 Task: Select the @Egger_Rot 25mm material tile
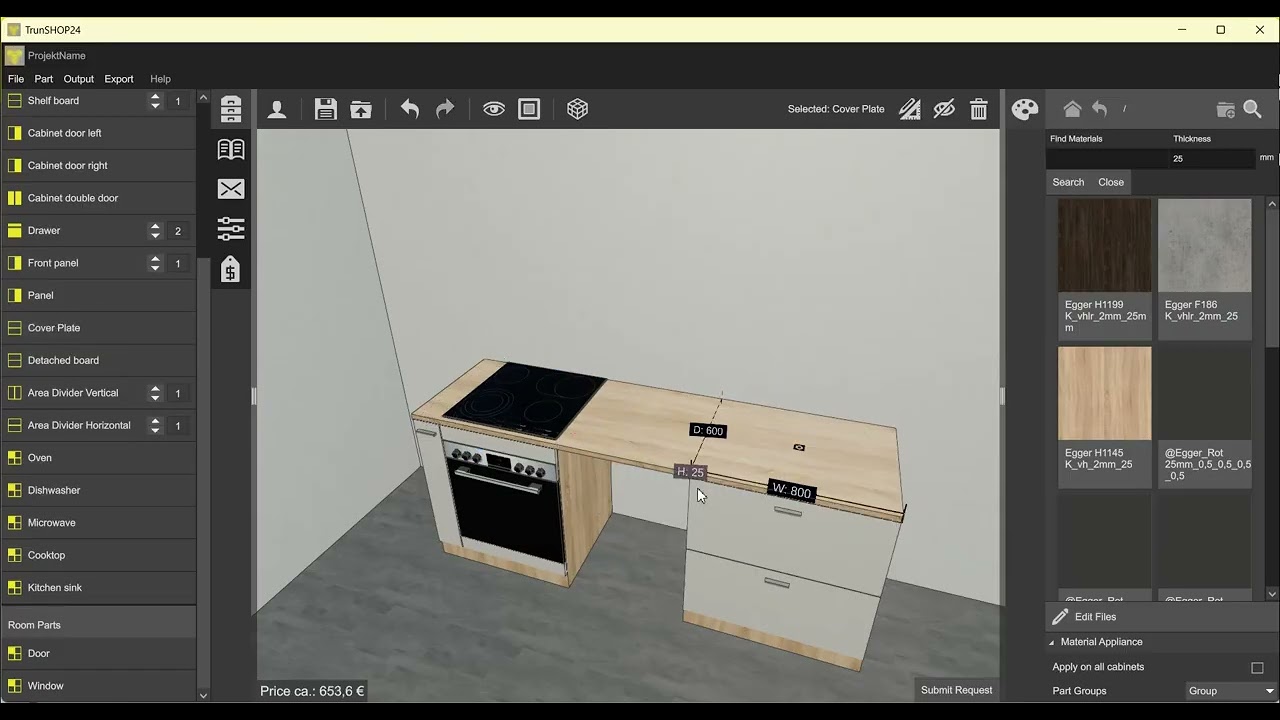click(1205, 416)
